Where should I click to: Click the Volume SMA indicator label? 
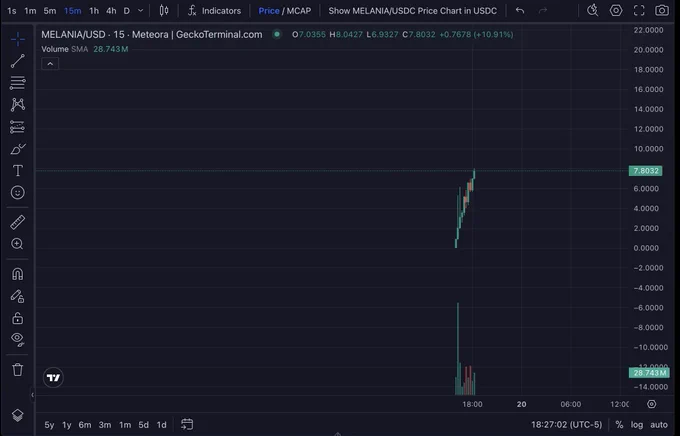pyautogui.click(x=65, y=49)
